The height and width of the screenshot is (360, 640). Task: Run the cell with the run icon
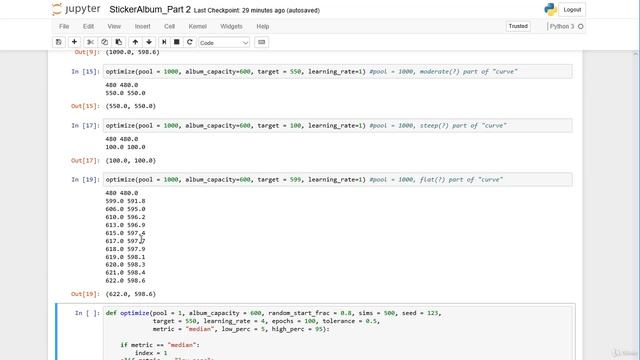click(164, 42)
